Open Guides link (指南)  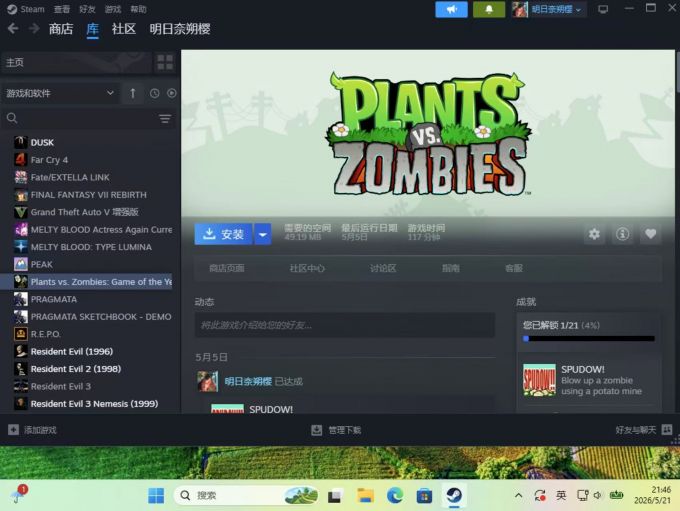click(451, 269)
